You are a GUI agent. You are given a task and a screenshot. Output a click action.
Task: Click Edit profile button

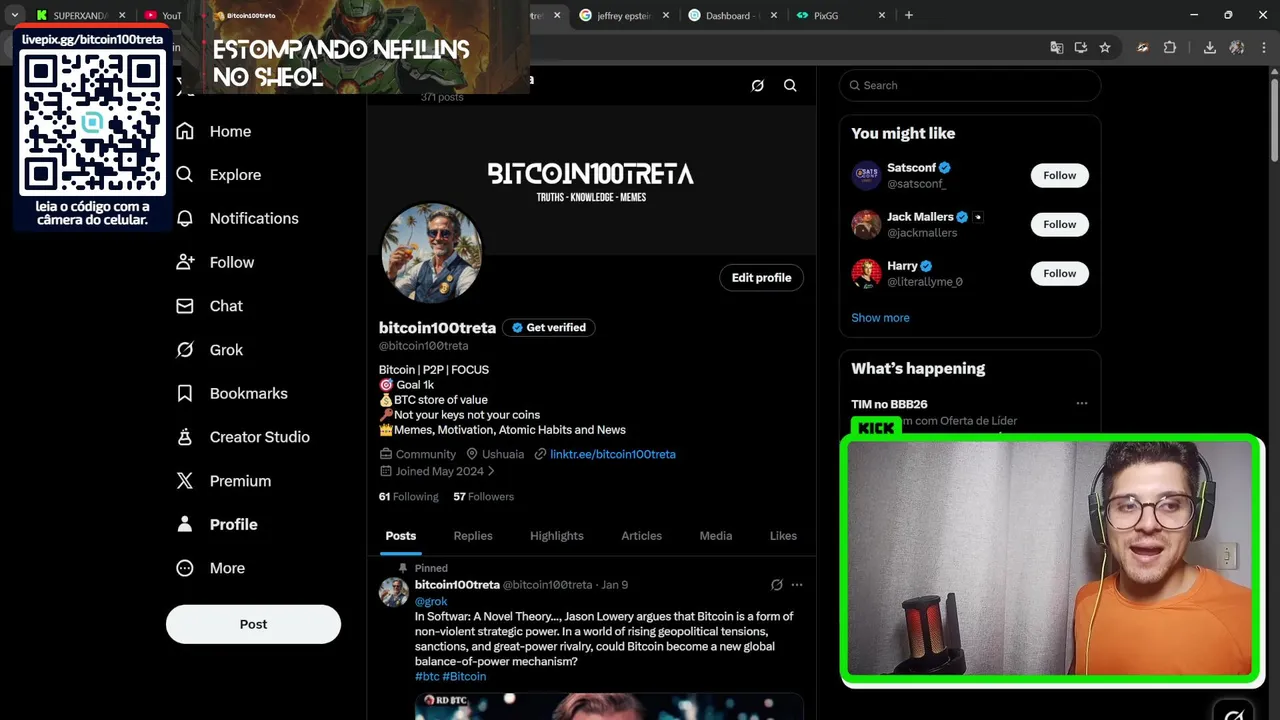coord(761,278)
